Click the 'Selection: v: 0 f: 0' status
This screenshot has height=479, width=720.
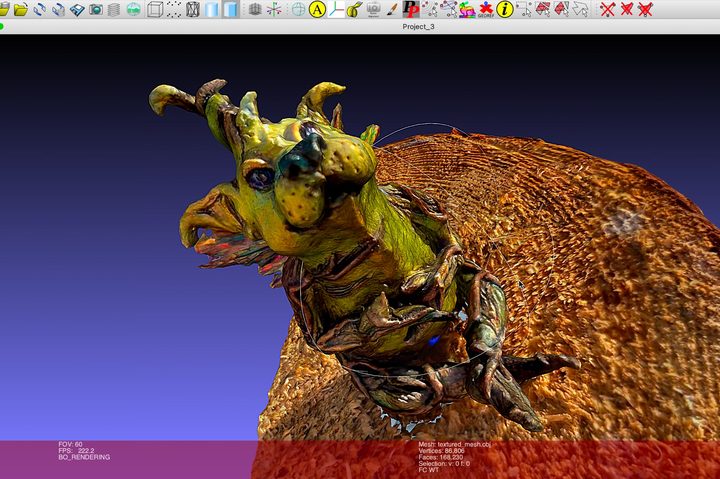(x=444, y=464)
